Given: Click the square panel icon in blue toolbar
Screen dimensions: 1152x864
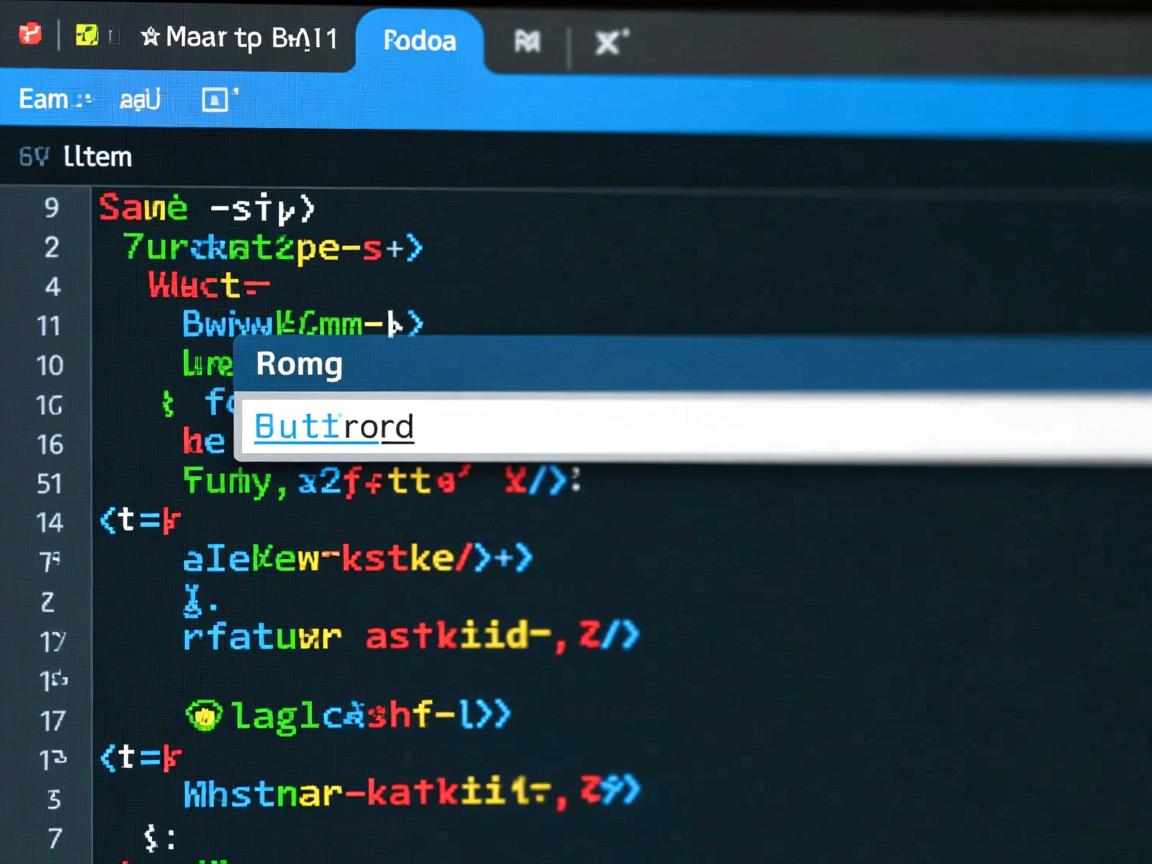Looking at the screenshot, I should [x=214, y=99].
